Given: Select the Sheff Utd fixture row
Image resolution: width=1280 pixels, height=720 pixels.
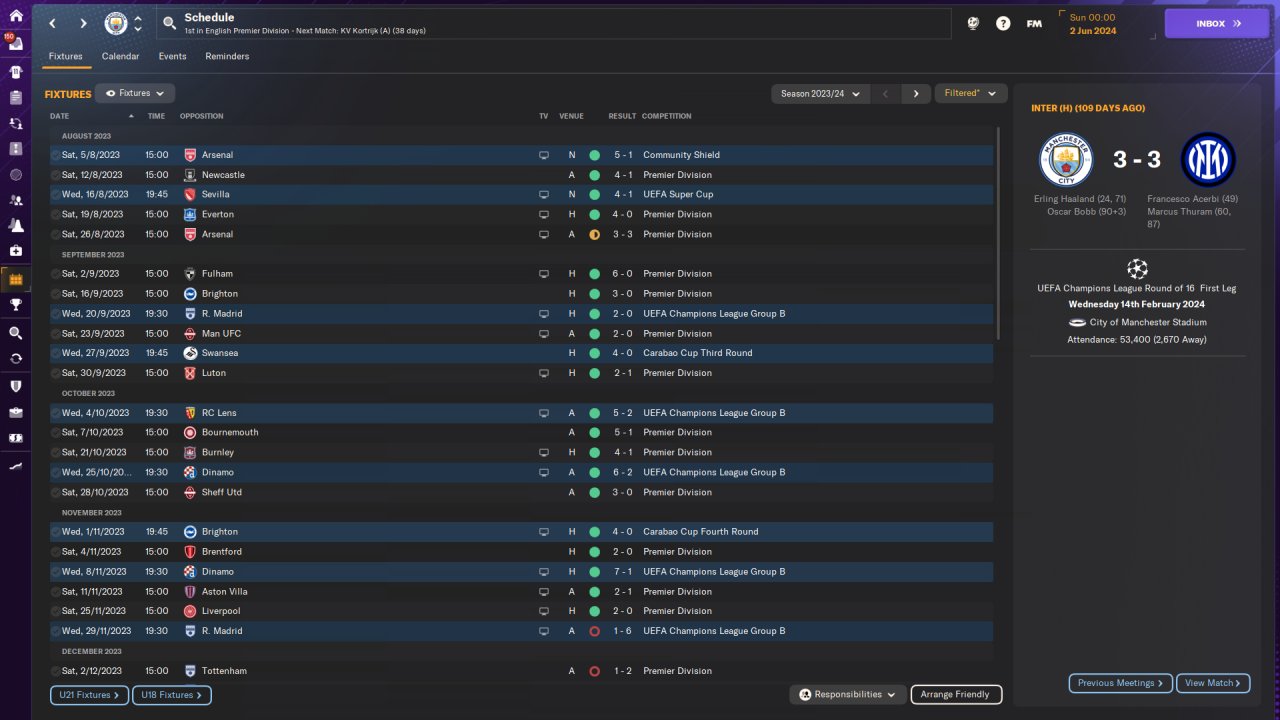Looking at the screenshot, I should 522,492.
